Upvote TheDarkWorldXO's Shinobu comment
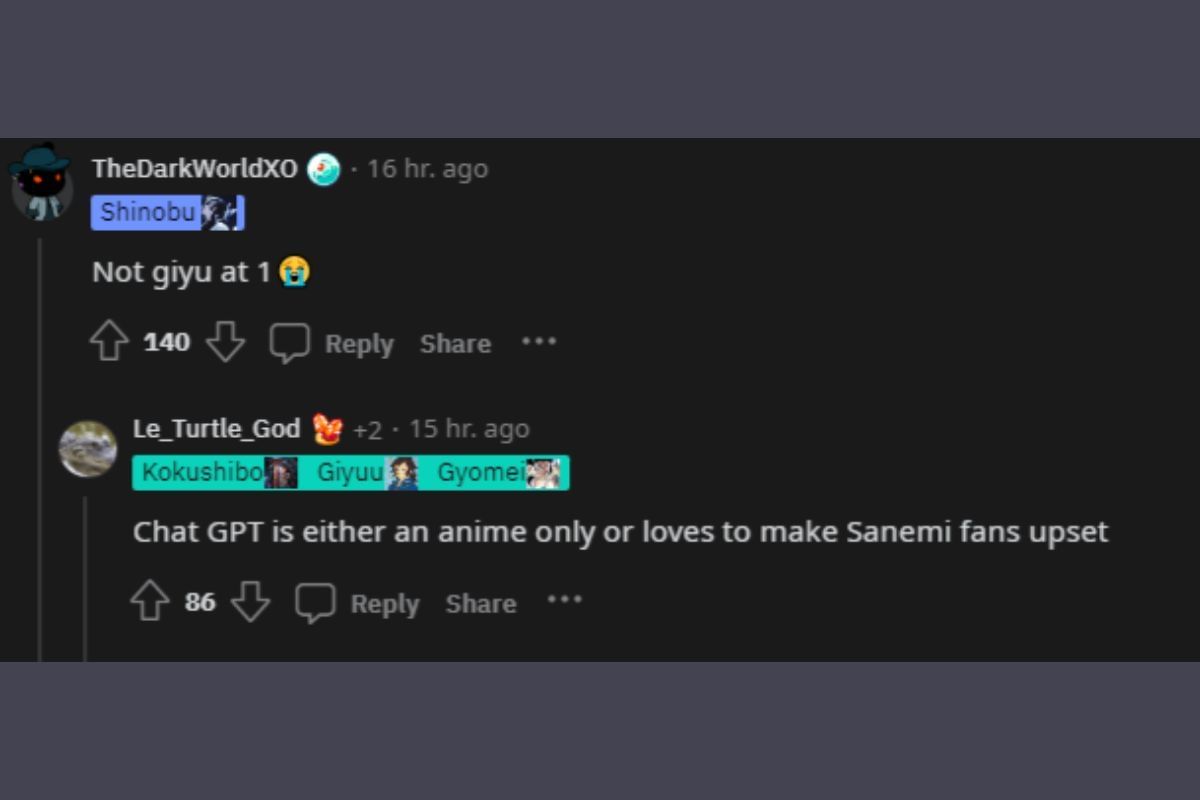1200x800 pixels. pos(109,341)
